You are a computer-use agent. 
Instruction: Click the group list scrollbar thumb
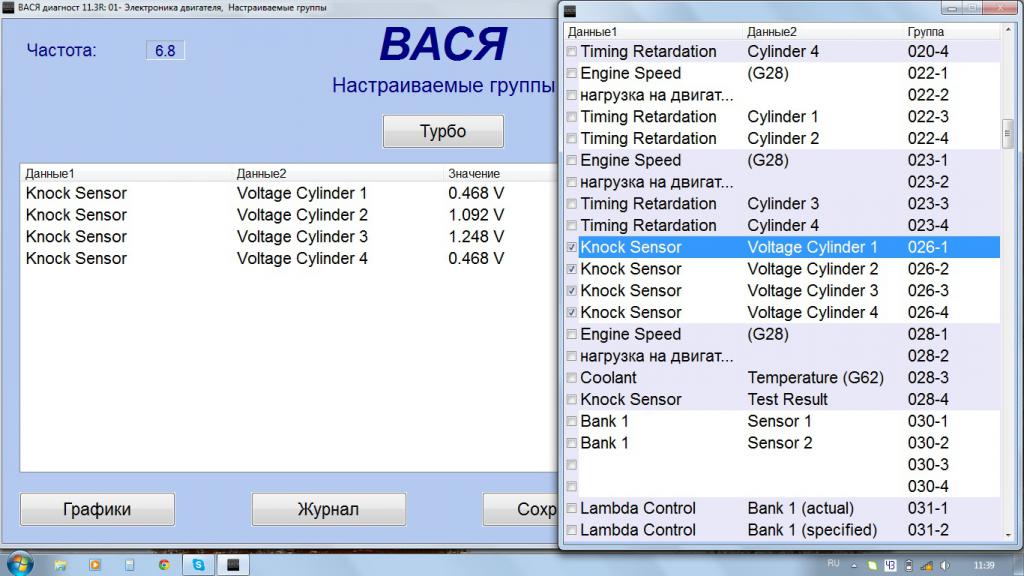click(x=1008, y=133)
